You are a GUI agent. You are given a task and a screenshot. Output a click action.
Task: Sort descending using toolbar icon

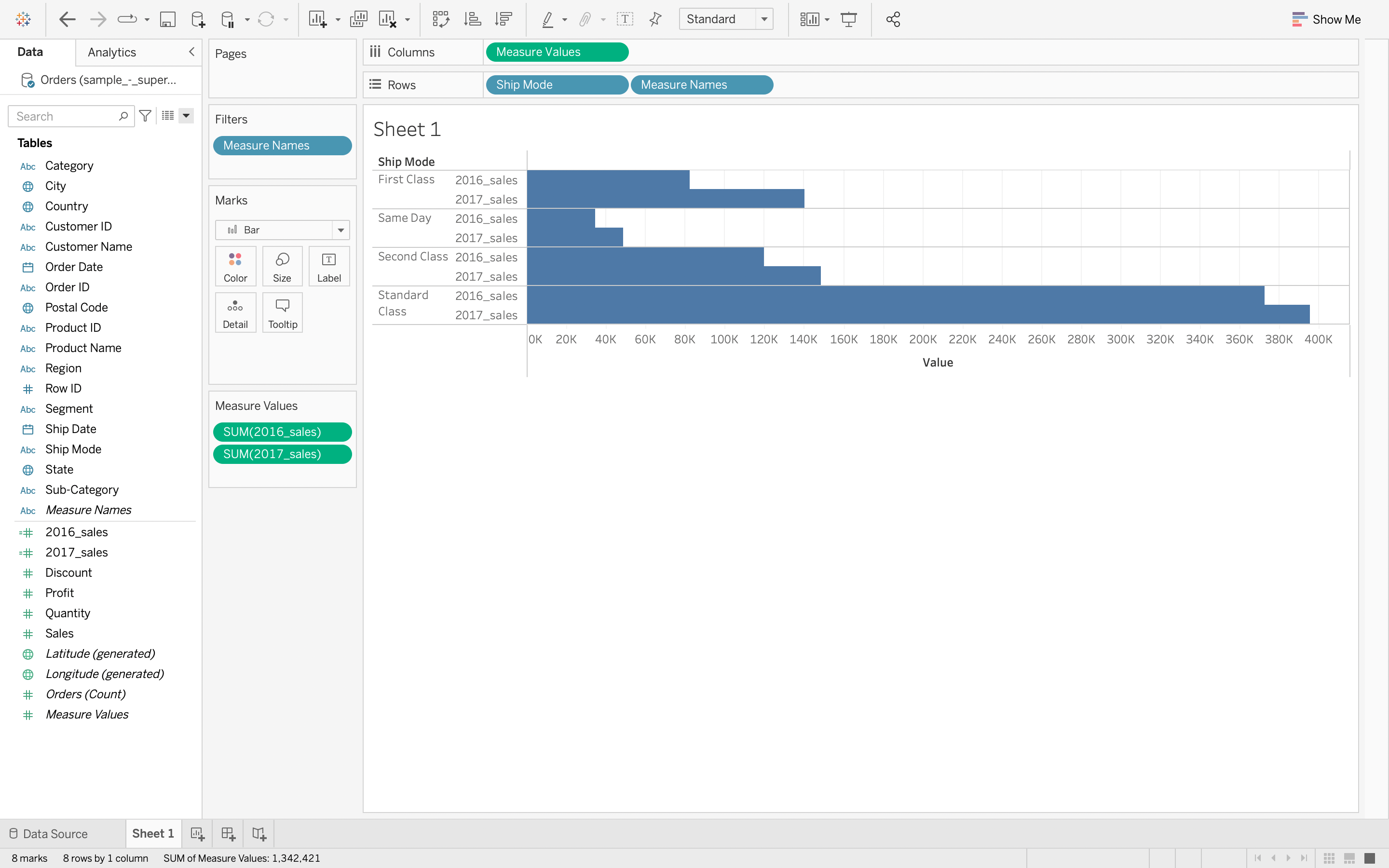pos(504,19)
